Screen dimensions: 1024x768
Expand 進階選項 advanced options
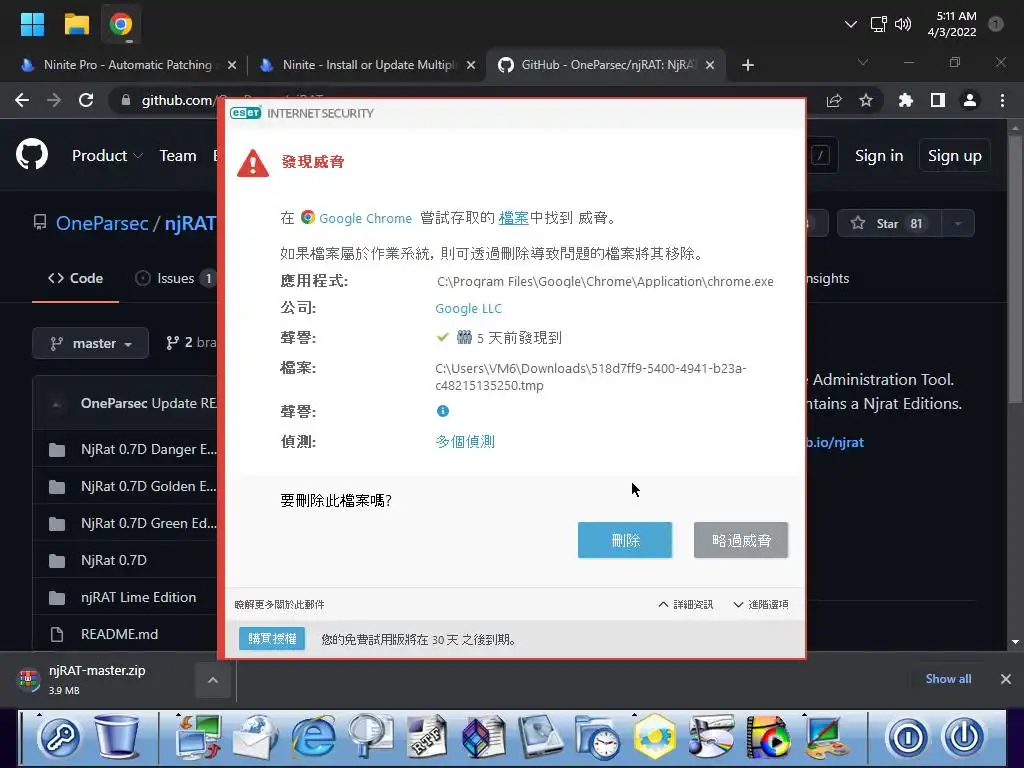click(761, 605)
